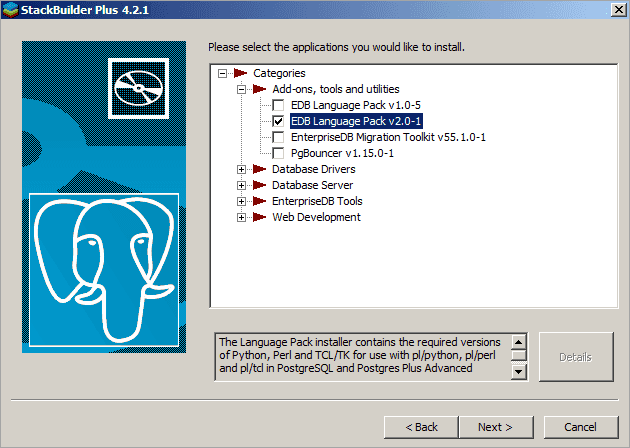Select Add-ons, tools and utilities label

336,89
